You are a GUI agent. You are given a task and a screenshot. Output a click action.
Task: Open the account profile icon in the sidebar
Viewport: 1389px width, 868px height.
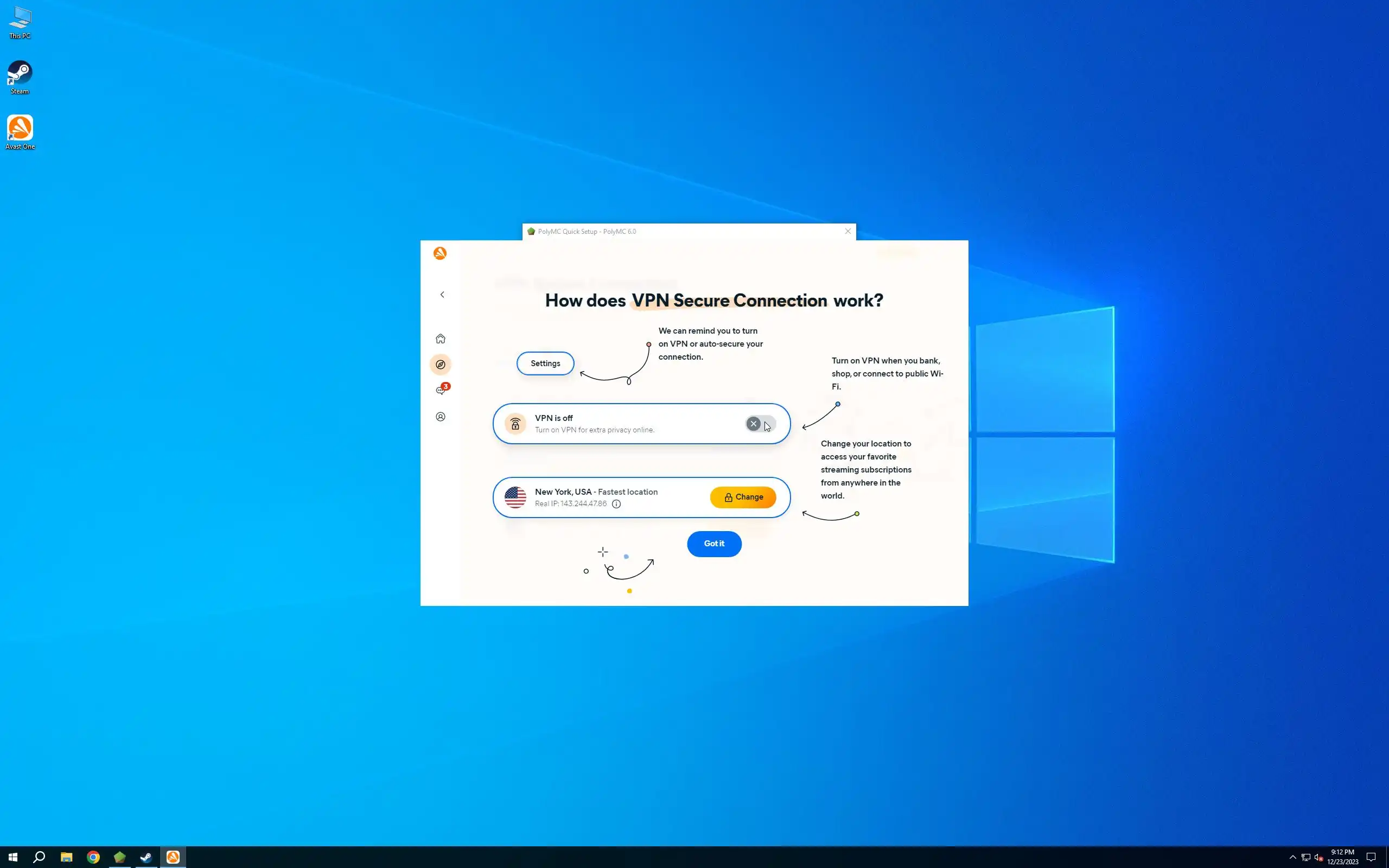(x=440, y=417)
